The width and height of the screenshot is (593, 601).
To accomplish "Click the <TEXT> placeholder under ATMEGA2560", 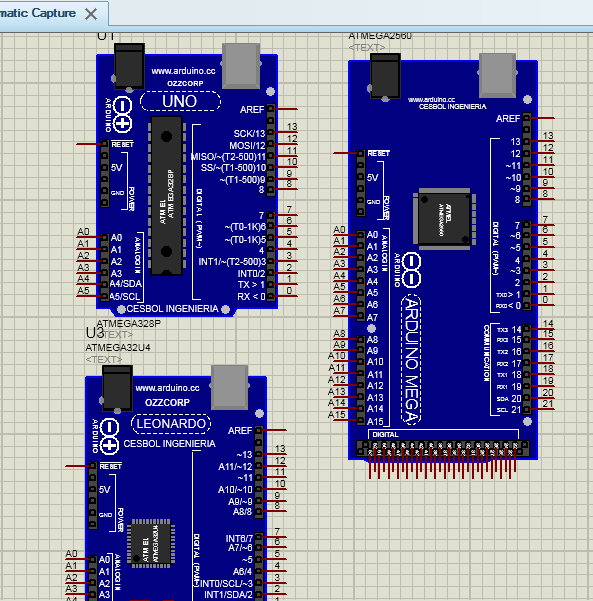I will pyautogui.click(x=367, y=48).
